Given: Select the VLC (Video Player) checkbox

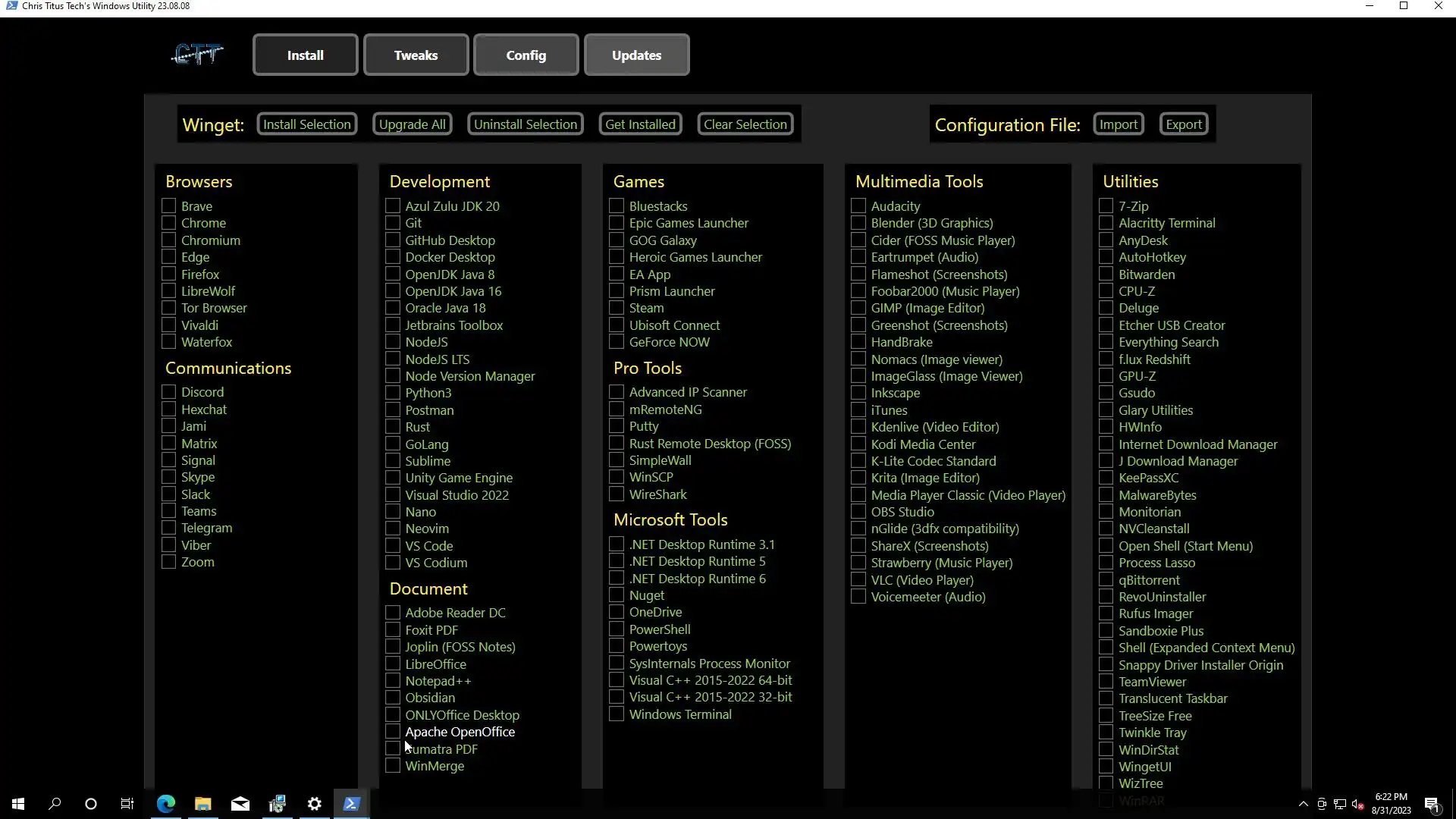Looking at the screenshot, I should click(x=858, y=580).
